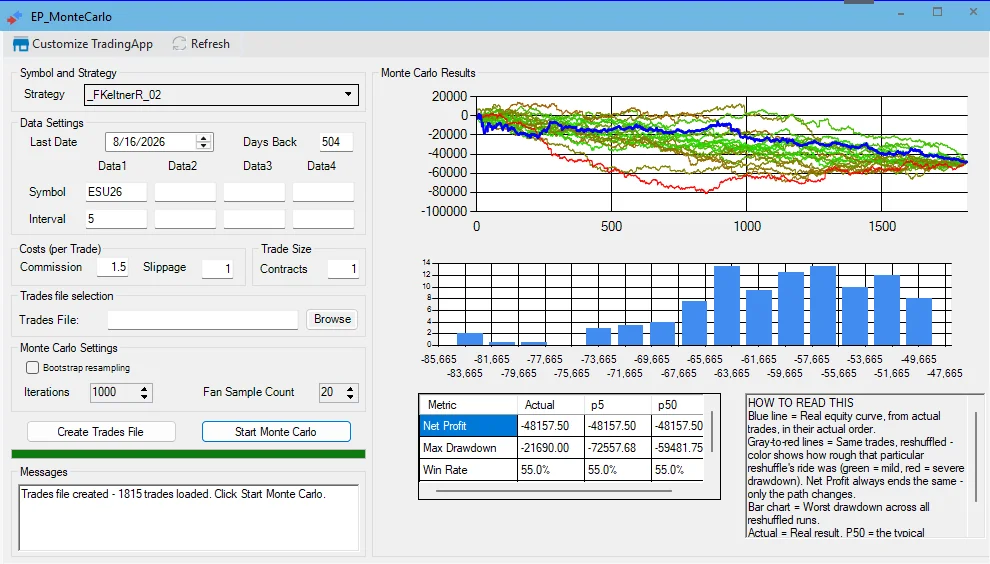Click the Metric column header
Image resolution: width=990 pixels, height=564 pixels.
[x=468, y=405]
